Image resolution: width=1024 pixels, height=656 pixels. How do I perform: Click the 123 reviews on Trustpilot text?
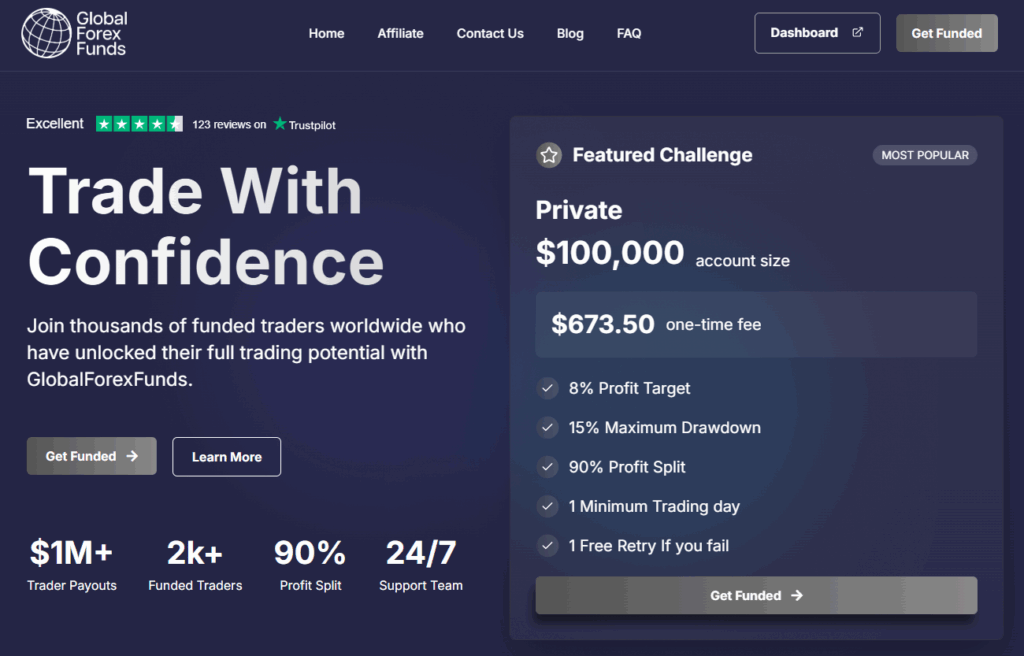(264, 124)
